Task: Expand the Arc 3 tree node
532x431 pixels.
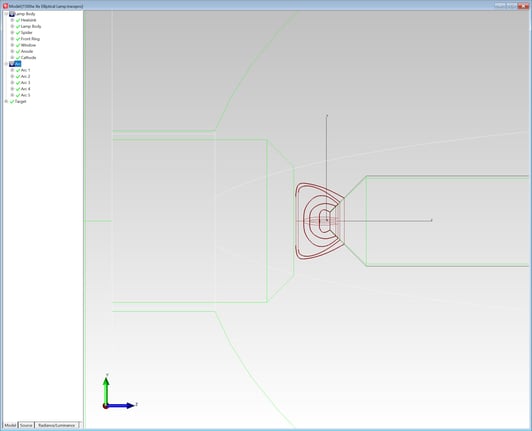Action: (x=12, y=83)
